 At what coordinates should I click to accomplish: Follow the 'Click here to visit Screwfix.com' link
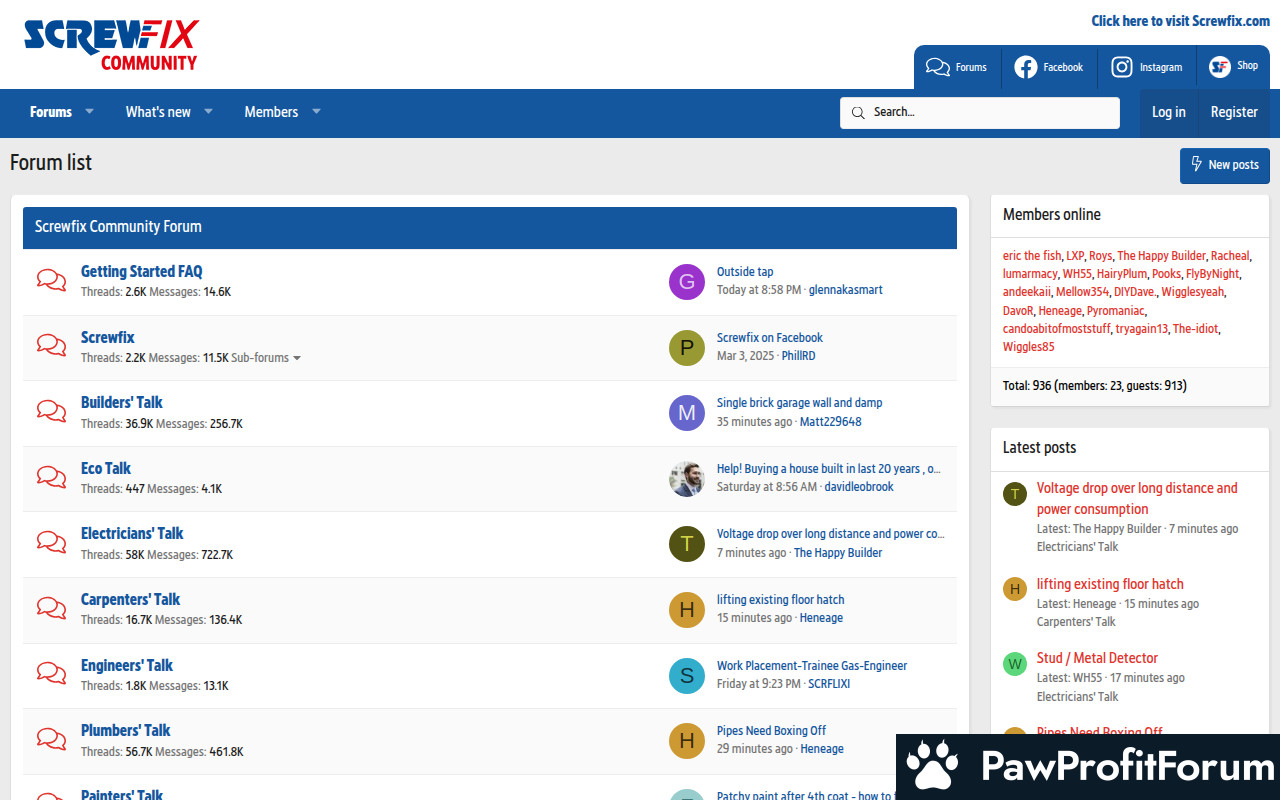click(1181, 21)
